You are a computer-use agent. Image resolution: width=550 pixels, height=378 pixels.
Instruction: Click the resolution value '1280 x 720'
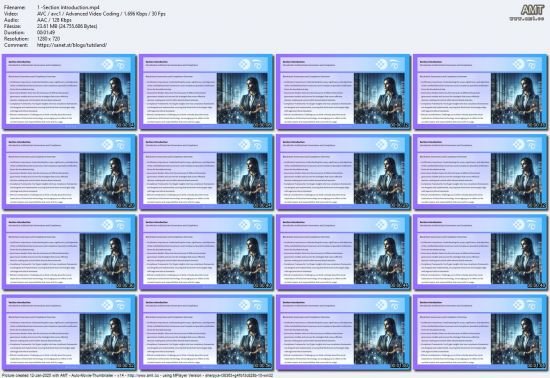pyautogui.click(x=48, y=39)
